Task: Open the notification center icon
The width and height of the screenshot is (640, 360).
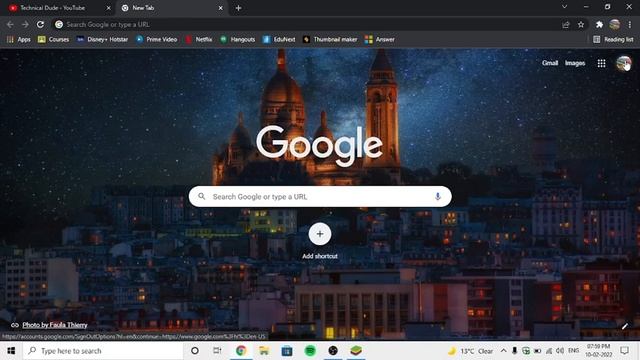Action: (x=624, y=351)
